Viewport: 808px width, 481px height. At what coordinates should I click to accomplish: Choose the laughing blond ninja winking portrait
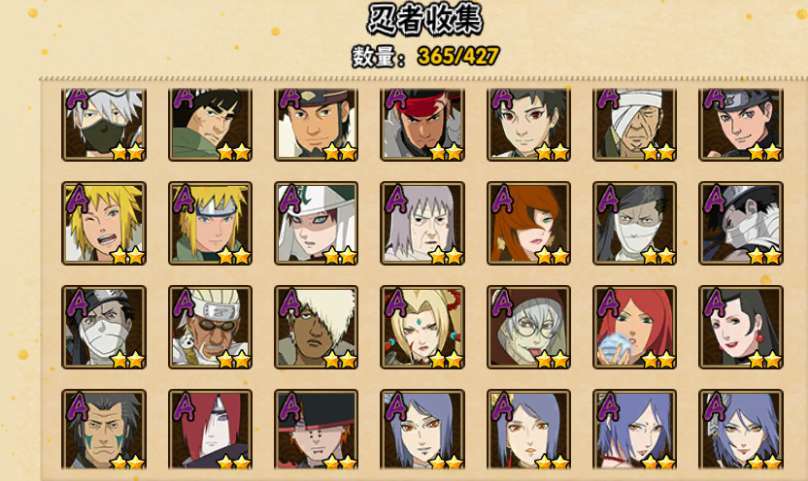[x=104, y=223]
